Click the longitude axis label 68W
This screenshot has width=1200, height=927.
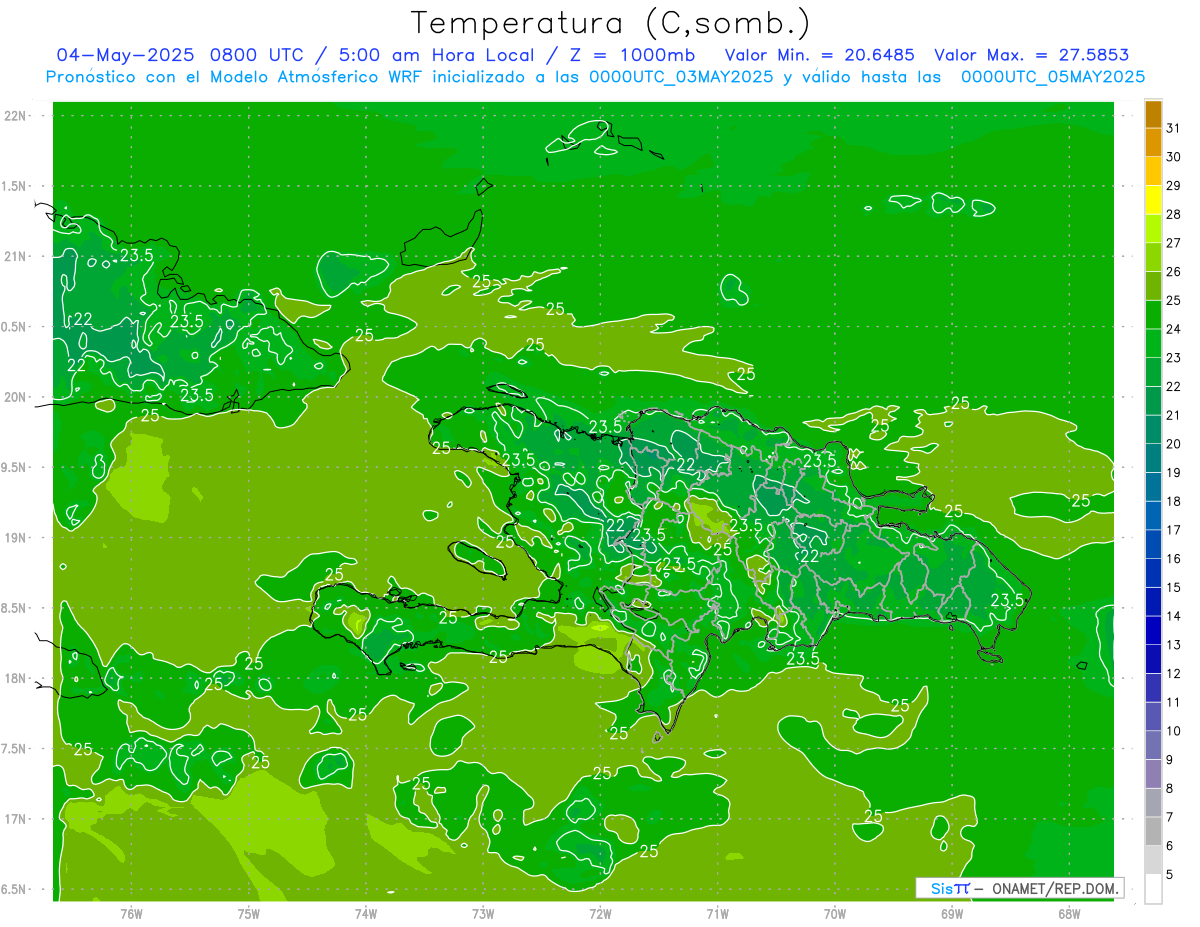1068,913
